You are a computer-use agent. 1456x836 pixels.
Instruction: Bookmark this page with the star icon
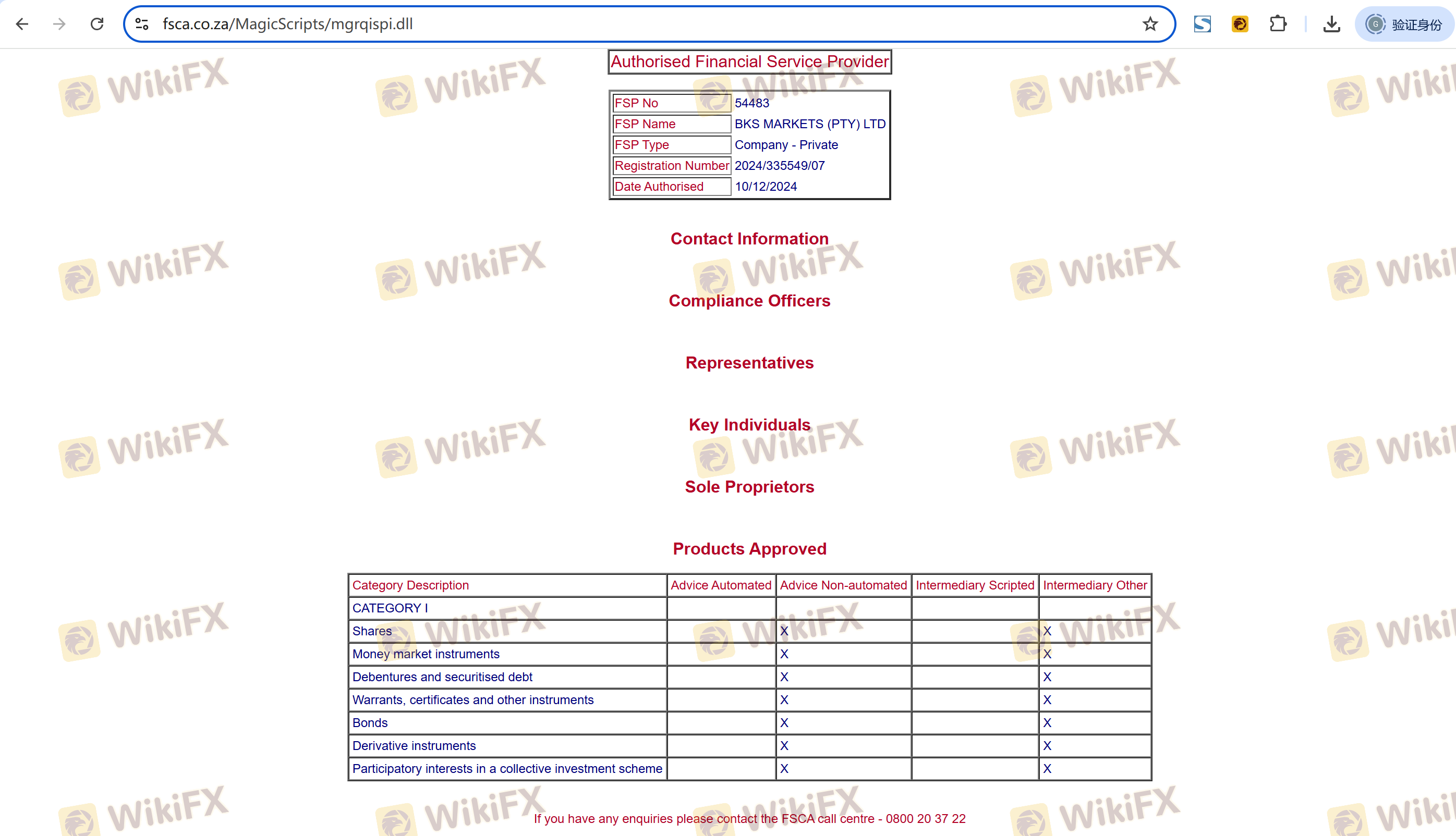[1150, 24]
